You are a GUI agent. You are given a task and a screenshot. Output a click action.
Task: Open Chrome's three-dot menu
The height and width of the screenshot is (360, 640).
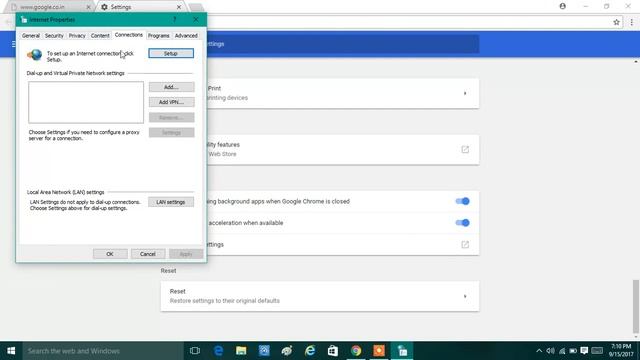point(631,22)
